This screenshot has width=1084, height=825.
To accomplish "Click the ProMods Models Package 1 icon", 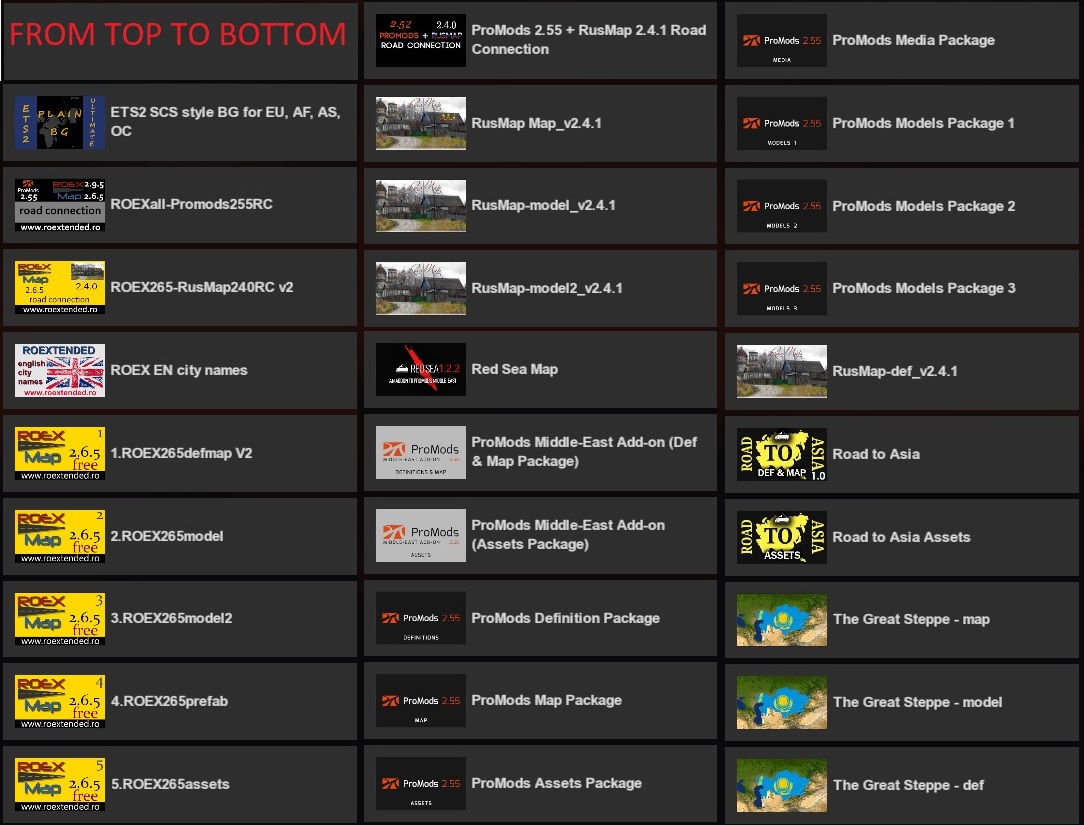I will [x=782, y=123].
